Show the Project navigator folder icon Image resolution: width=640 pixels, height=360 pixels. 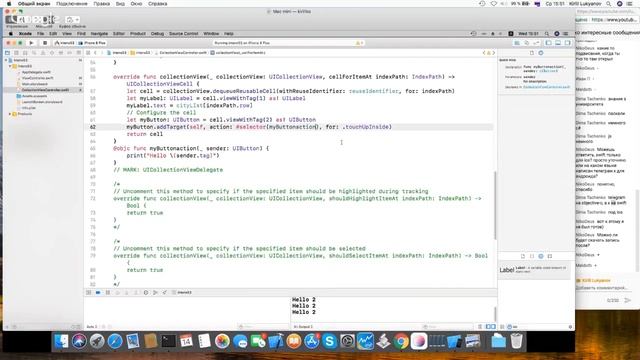click(x=7, y=53)
